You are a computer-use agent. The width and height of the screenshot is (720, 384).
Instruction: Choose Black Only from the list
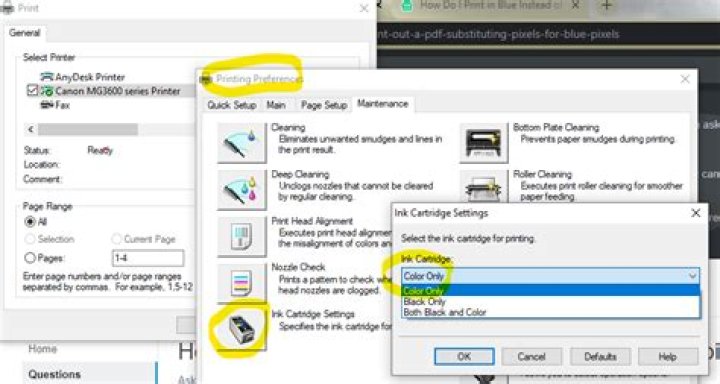tap(551, 302)
